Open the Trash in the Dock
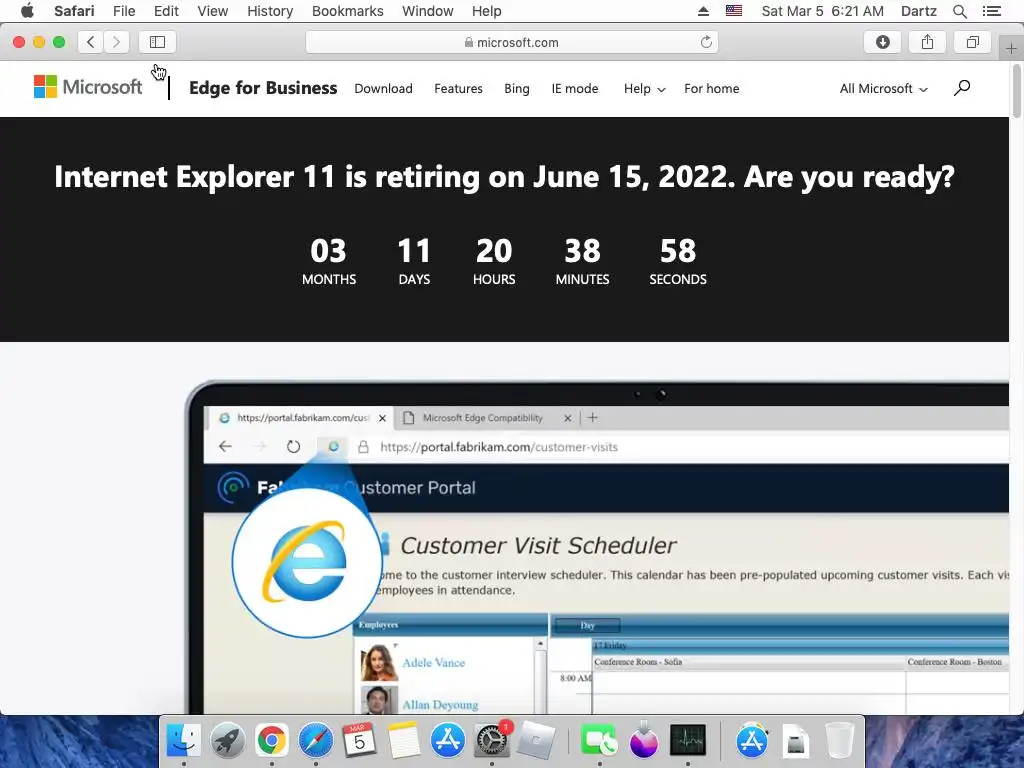Viewport: 1024px width, 768px height. (x=839, y=741)
